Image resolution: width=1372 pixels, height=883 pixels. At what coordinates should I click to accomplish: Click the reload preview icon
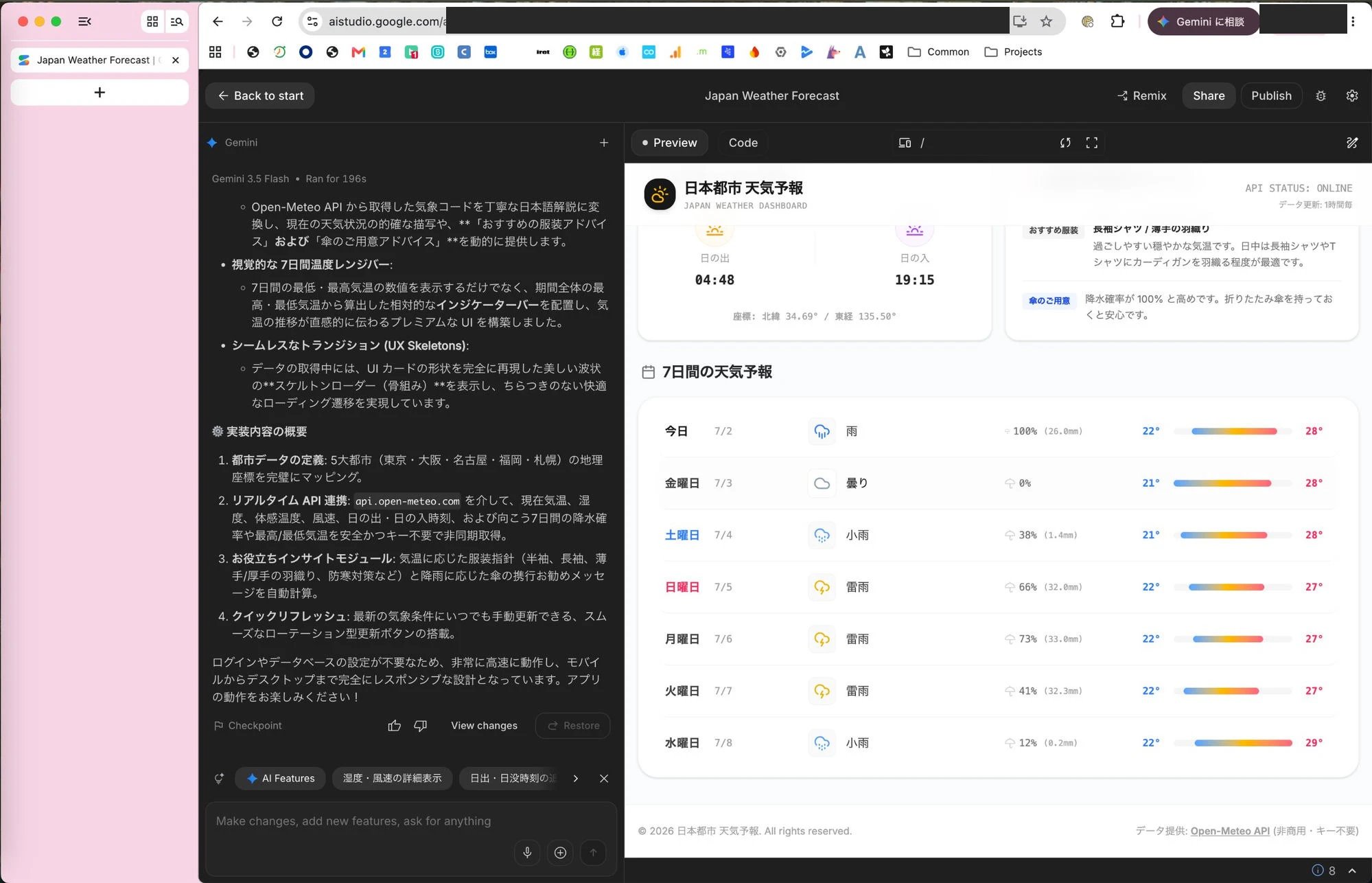1065,143
